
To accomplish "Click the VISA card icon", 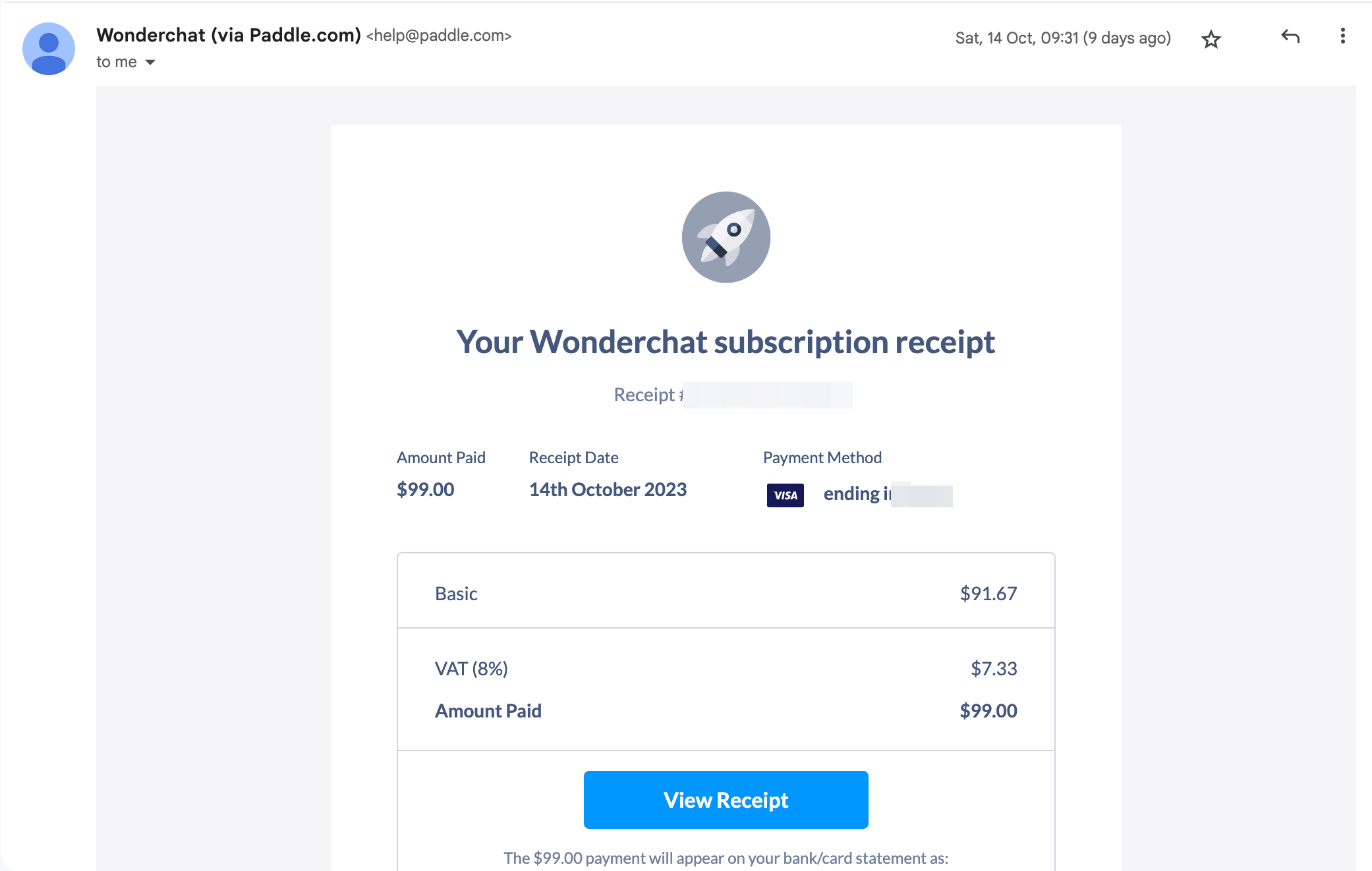I will (785, 495).
